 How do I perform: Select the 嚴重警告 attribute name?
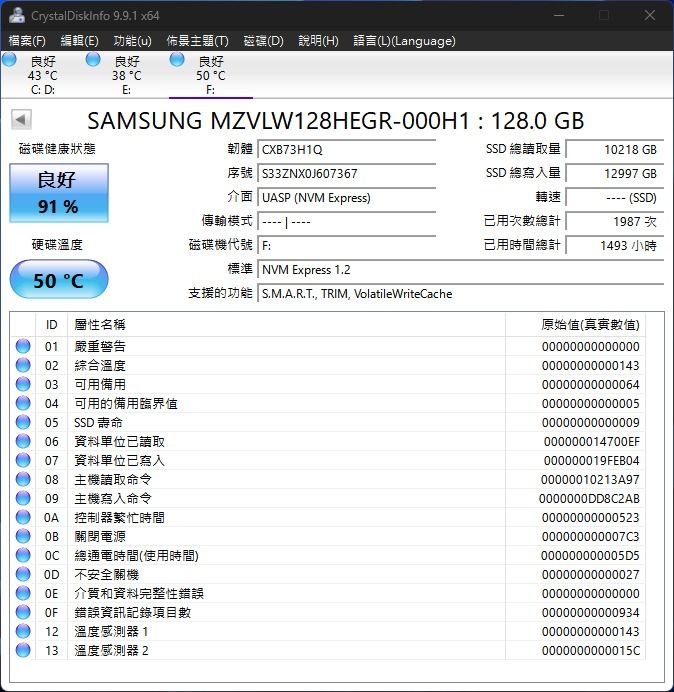[100, 346]
